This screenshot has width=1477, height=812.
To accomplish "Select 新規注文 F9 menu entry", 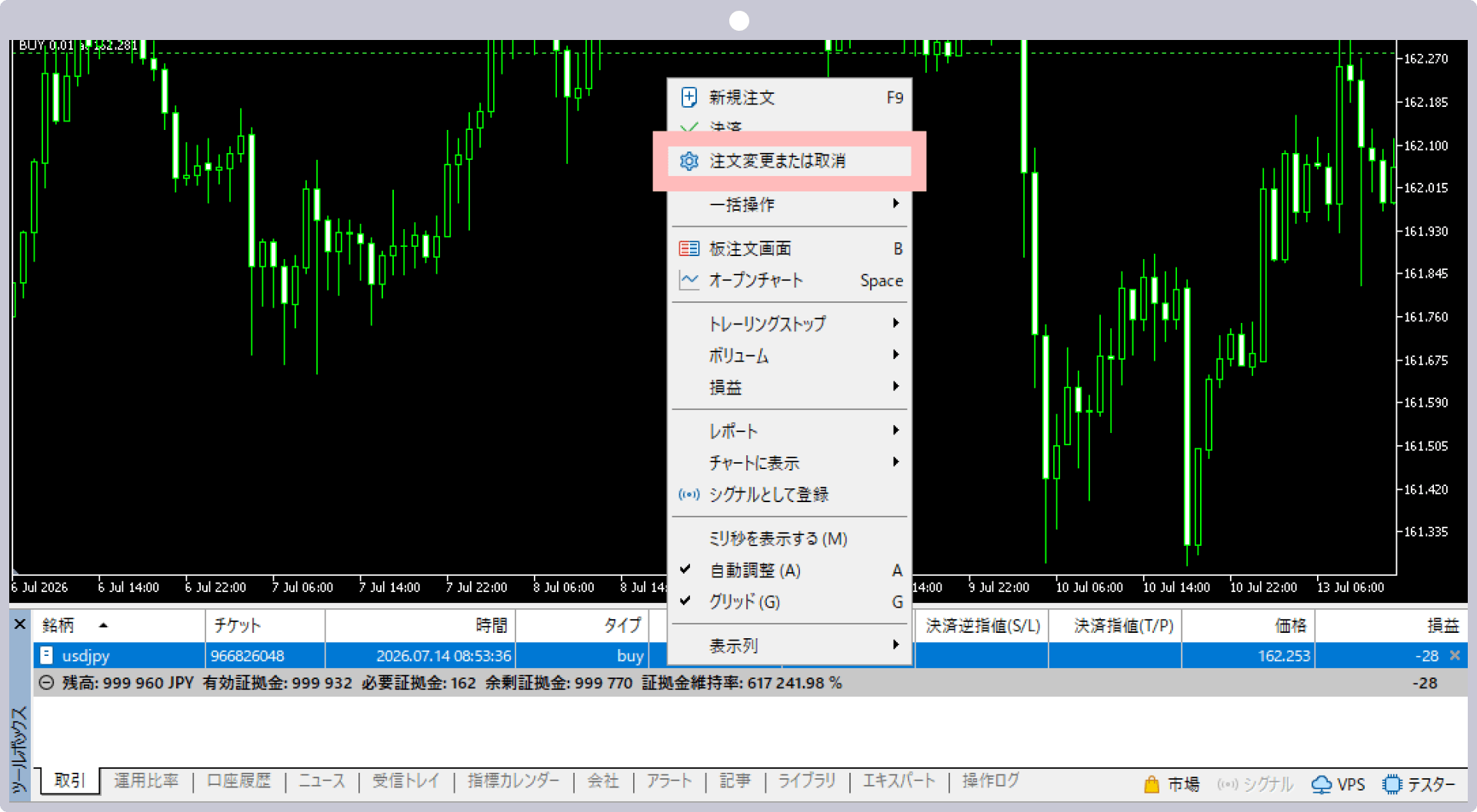I will point(791,98).
